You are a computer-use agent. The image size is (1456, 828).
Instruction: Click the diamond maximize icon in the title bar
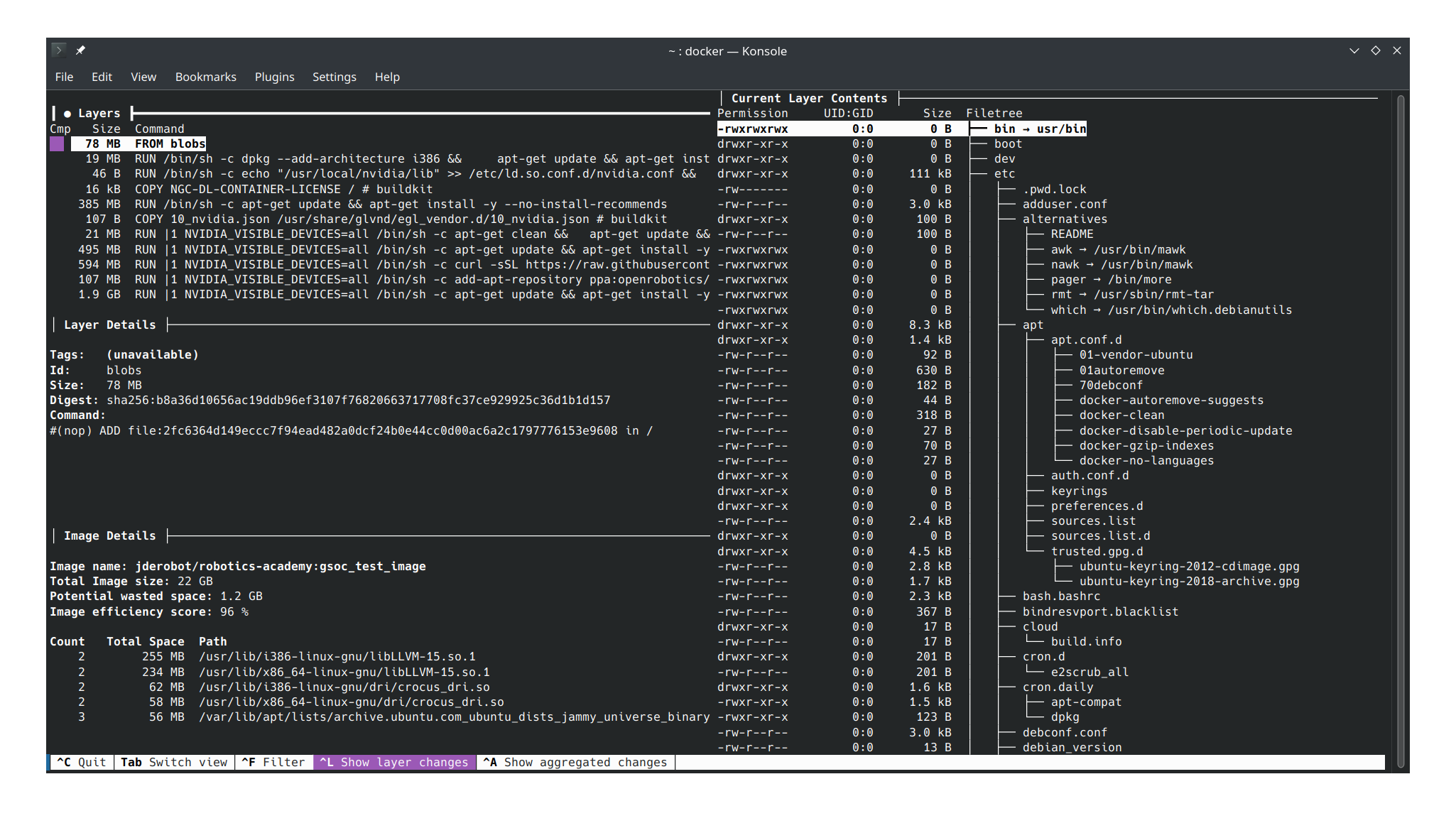pyautogui.click(x=1376, y=50)
